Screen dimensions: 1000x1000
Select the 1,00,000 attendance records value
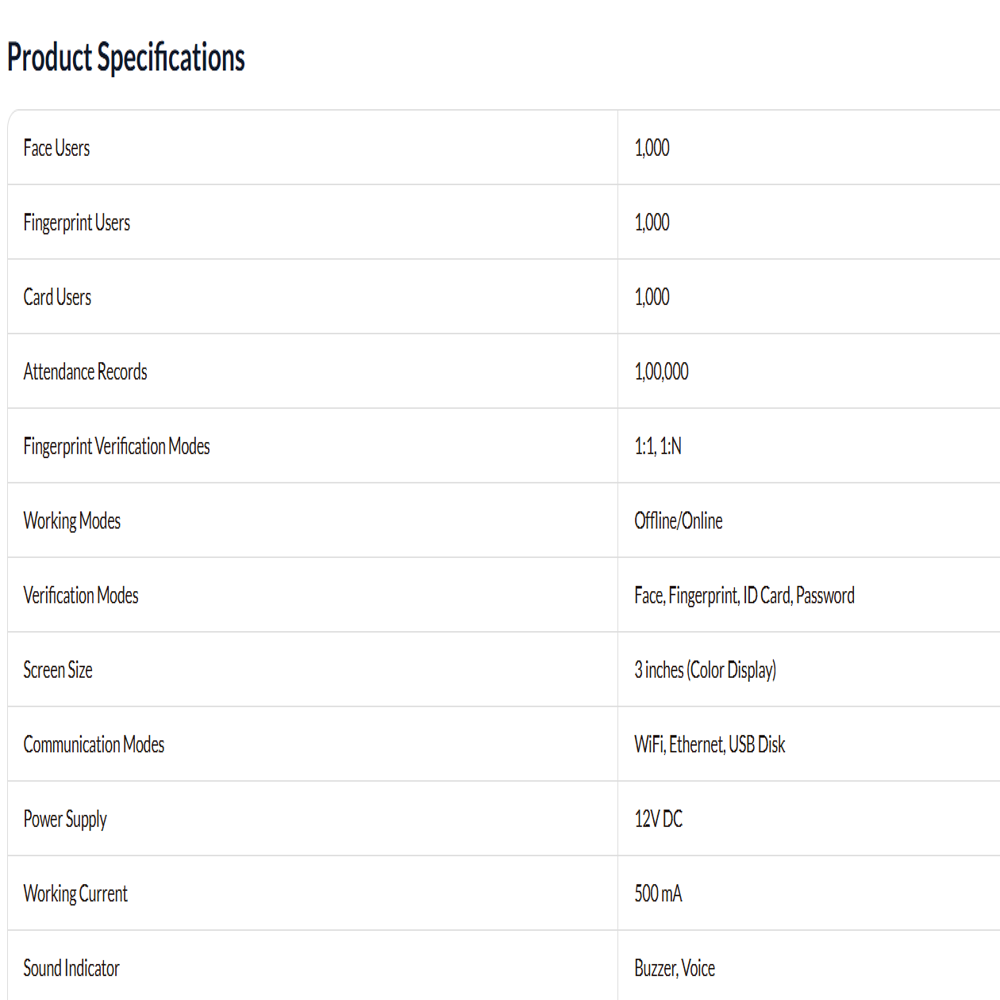coord(661,372)
